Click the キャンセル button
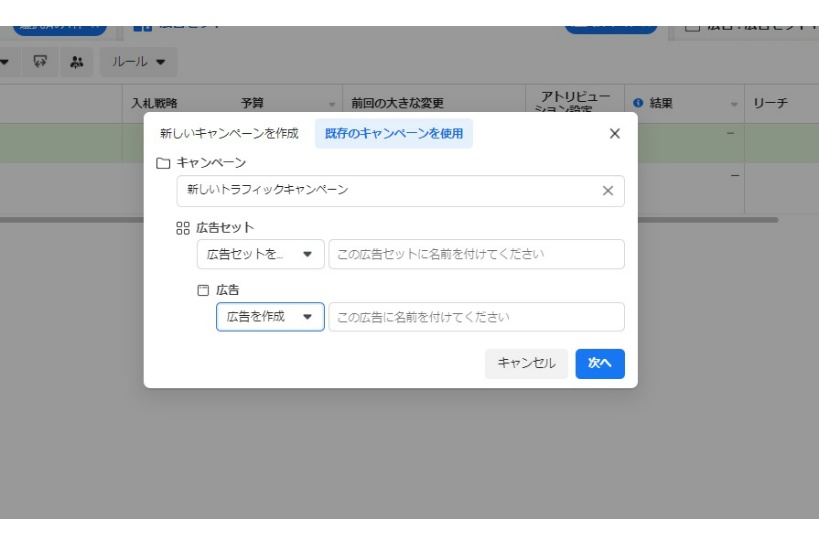 click(x=526, y=363)
